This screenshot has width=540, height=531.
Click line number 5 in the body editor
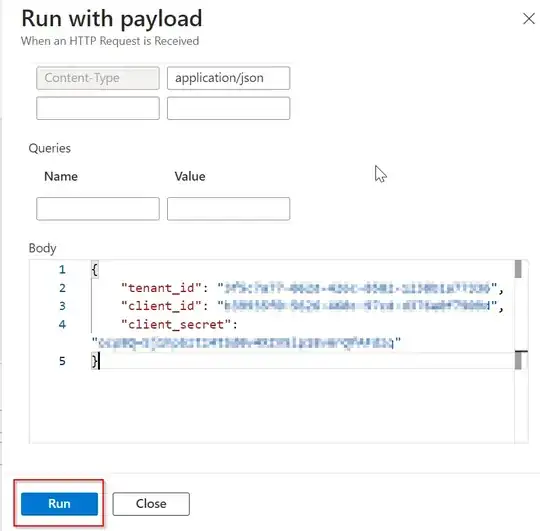pyautogui.click(x=62, y=361)
